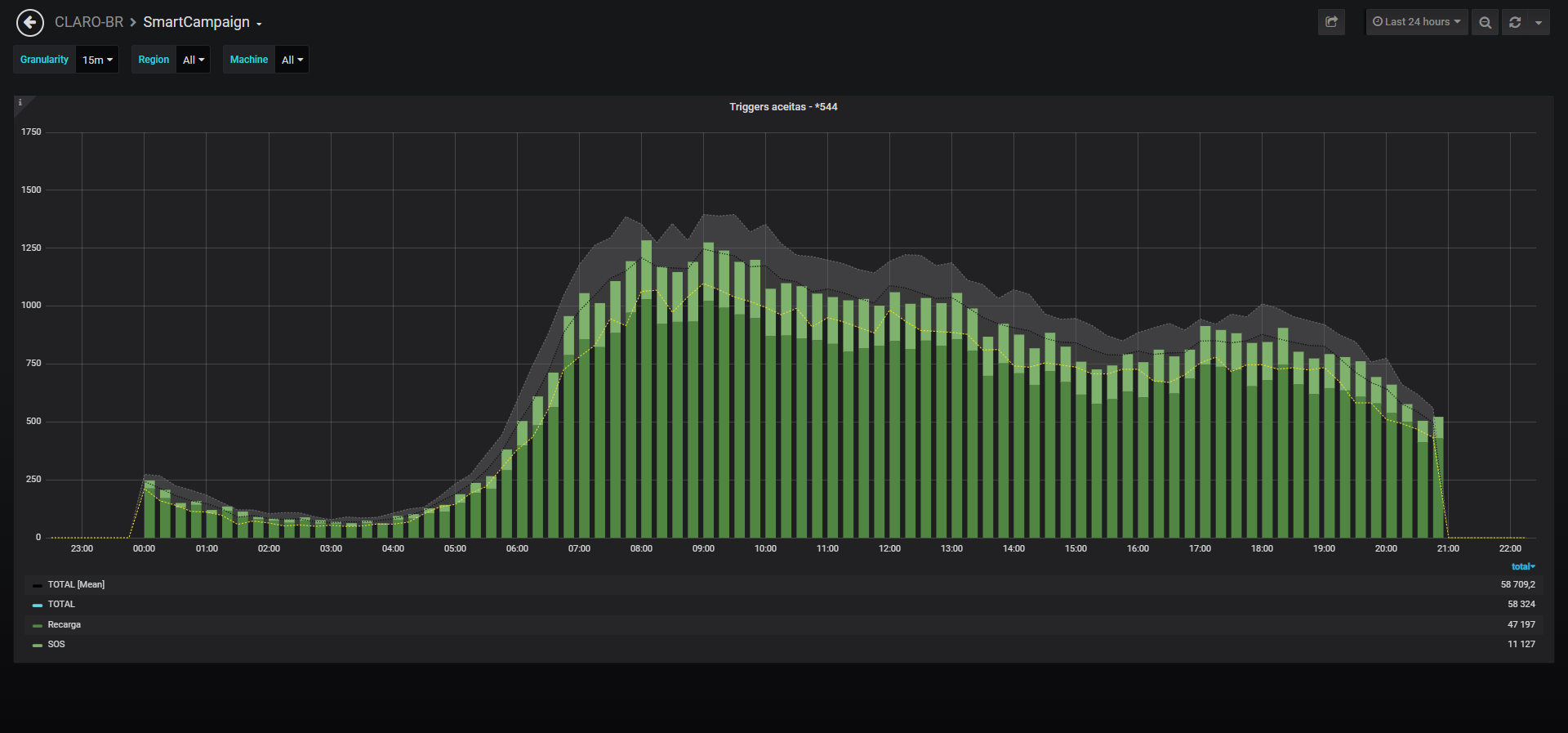This screenshot has height=733, width=1568.
Task: Click the zoom out magnifier icon
Action: pos(1486,22)
